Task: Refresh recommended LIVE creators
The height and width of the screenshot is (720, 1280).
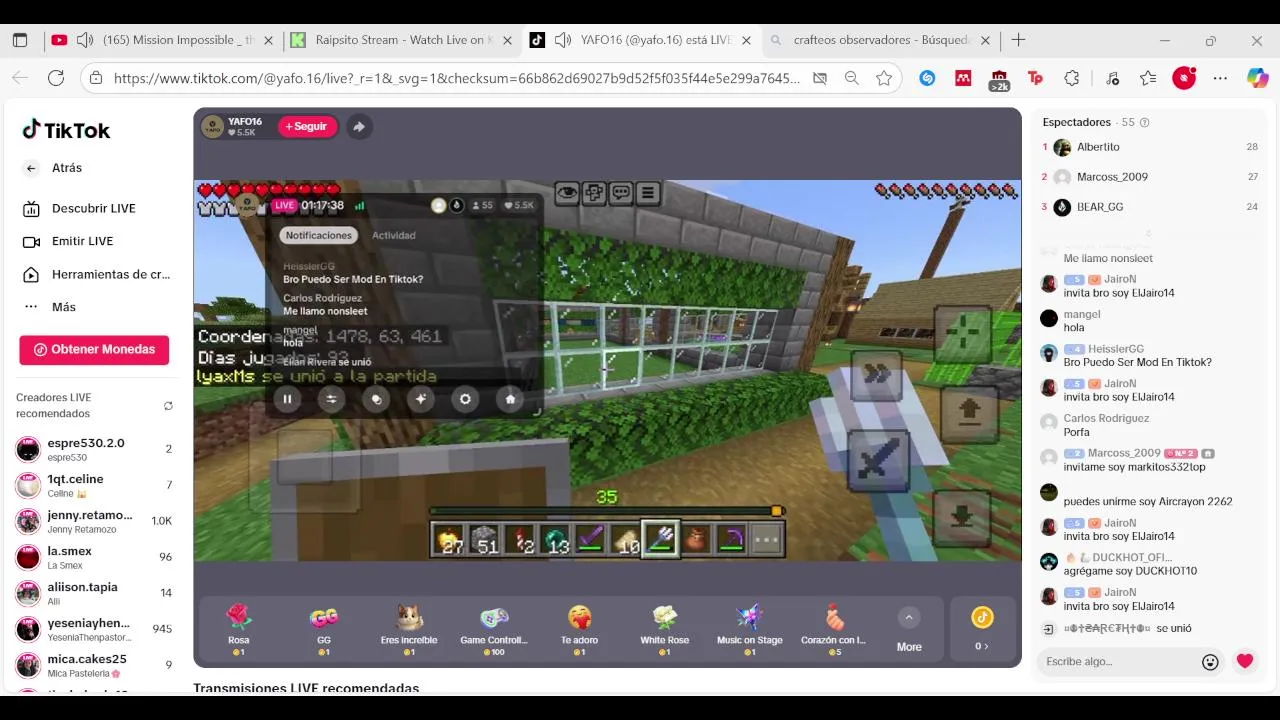Action: click(168, 406)
